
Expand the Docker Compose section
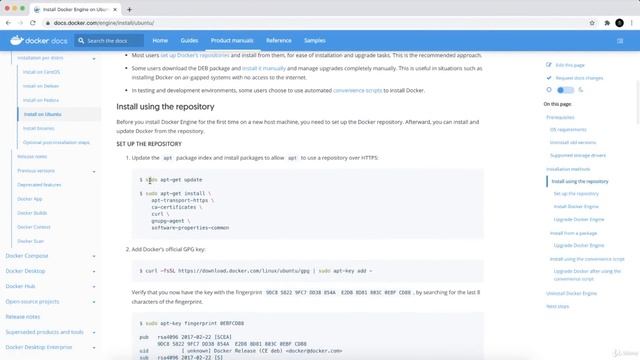pos(94,256)
